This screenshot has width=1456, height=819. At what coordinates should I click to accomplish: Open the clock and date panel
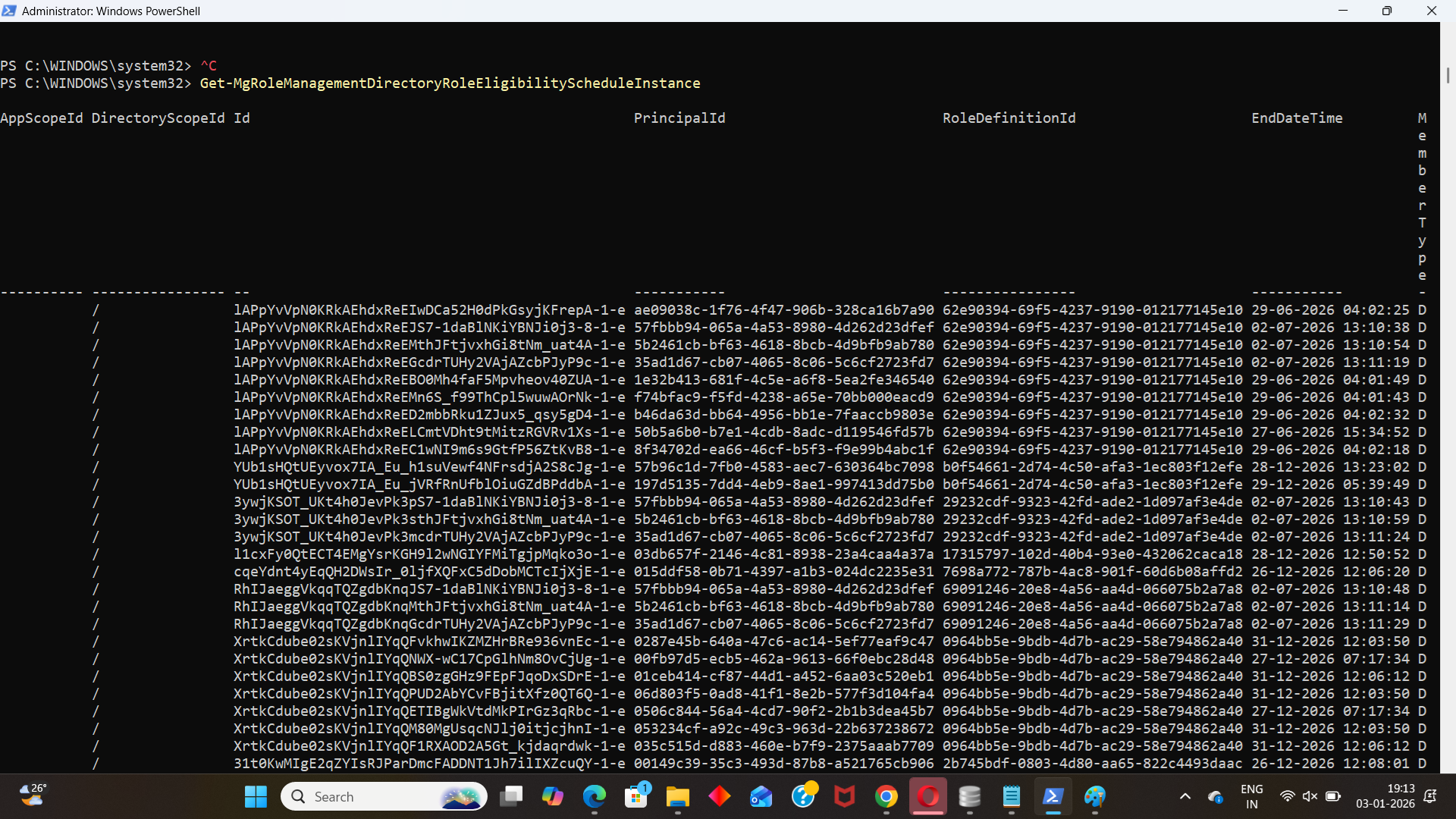click(1385, 796)
